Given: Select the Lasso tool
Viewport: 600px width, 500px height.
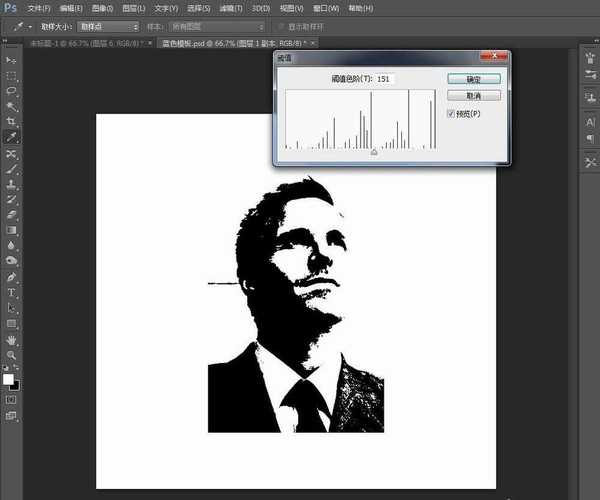Looking at the screenshot, I should (12, 90).
